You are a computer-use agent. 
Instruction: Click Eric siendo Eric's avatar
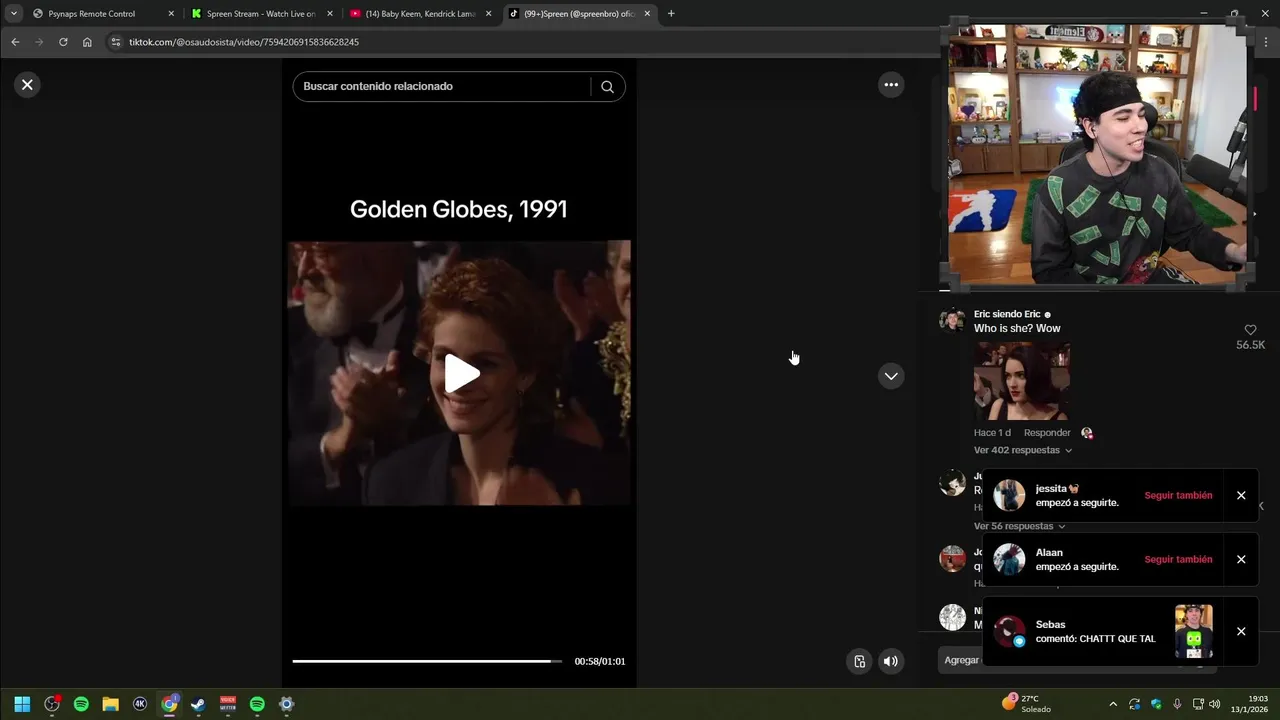pos(952,320)
